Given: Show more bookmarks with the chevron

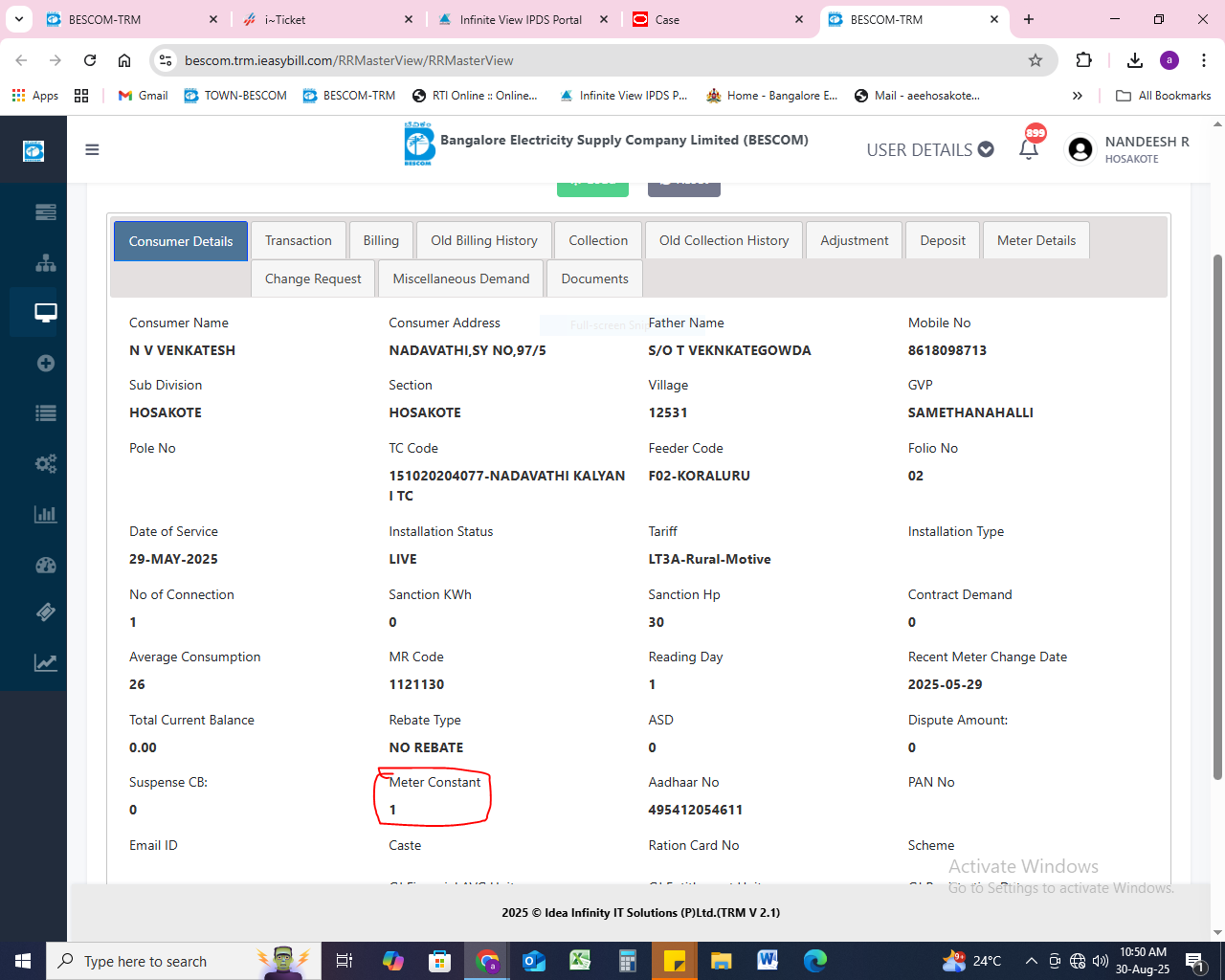Looking at the screenshot, I should click(1078, 96).
